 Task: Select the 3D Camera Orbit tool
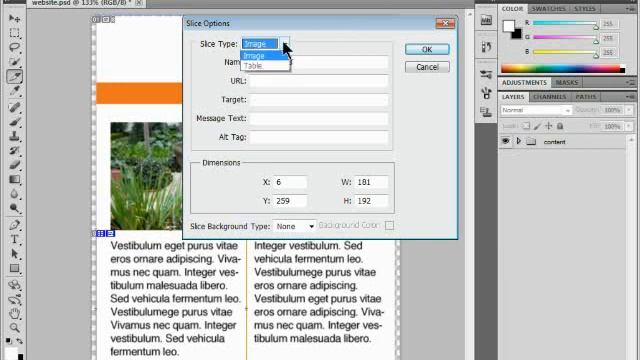[14, 300]
